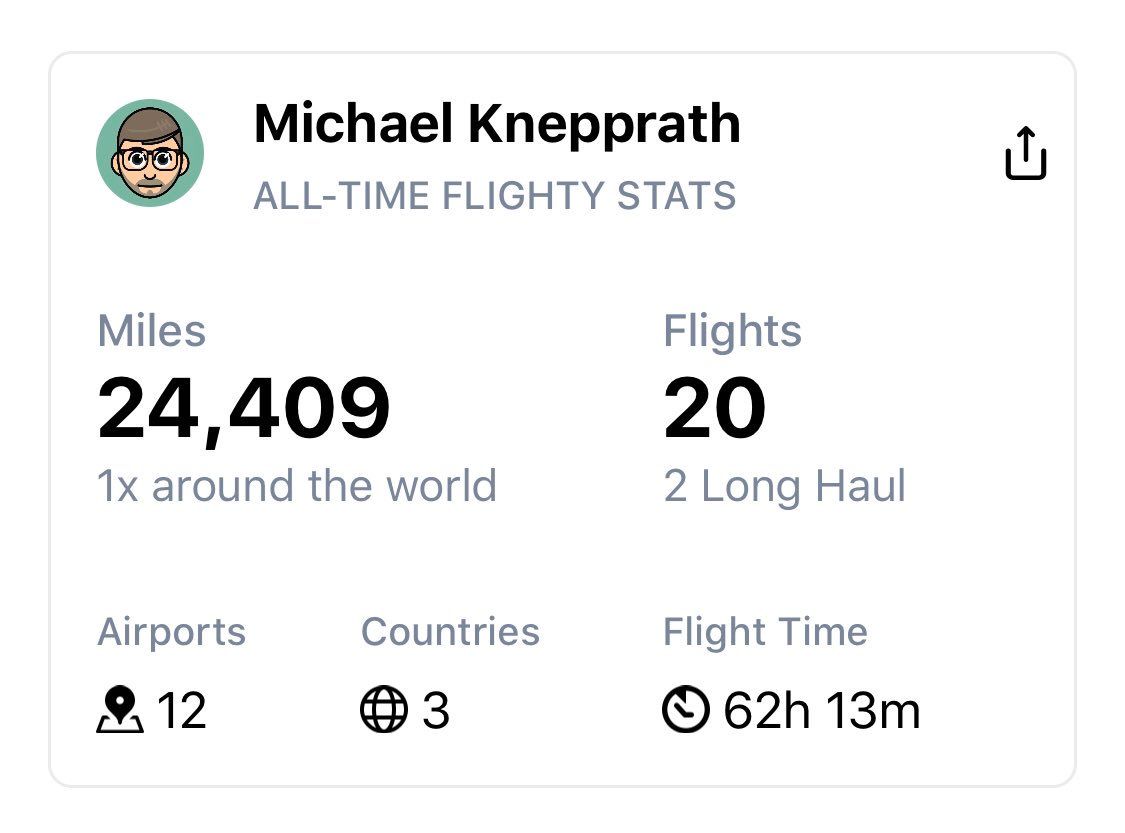This screenshot has width=1125, height=833.
Task: Click the Flight Time label
Action: (765, 633)
